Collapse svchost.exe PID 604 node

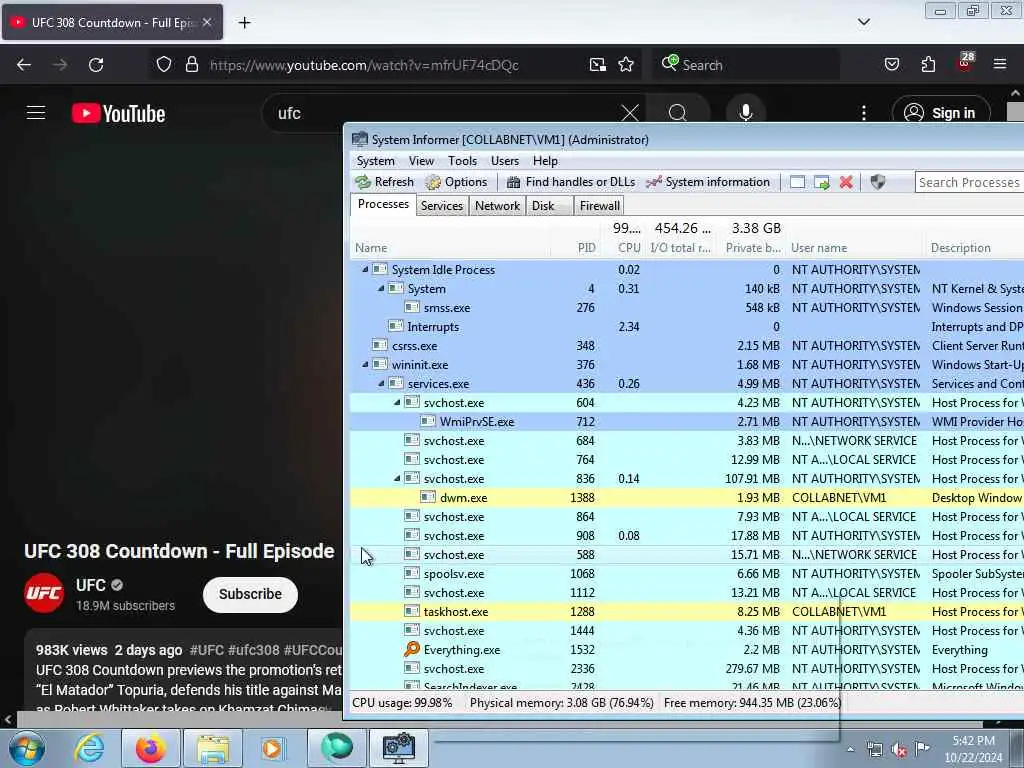pos(397,402)
